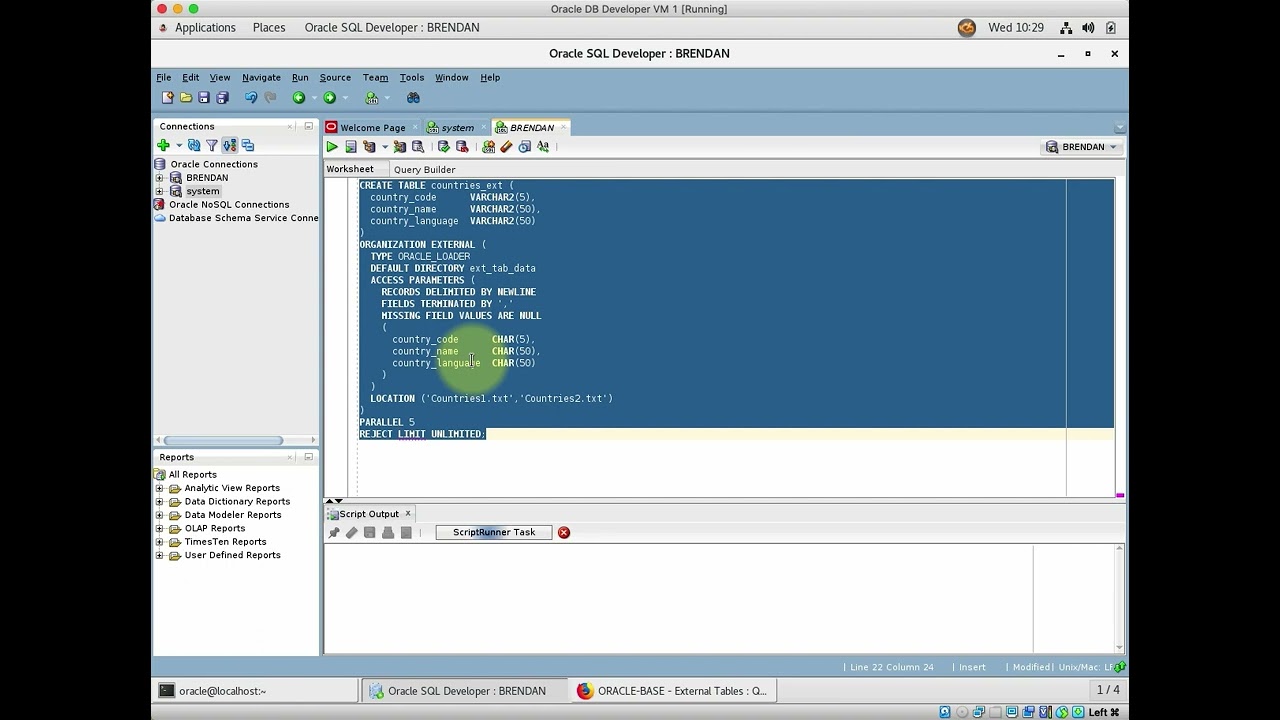Viewport: 1280px width, 720px height.
Task: Select Oracle NoSQL Connections tree item
Action: coord(229,205)
